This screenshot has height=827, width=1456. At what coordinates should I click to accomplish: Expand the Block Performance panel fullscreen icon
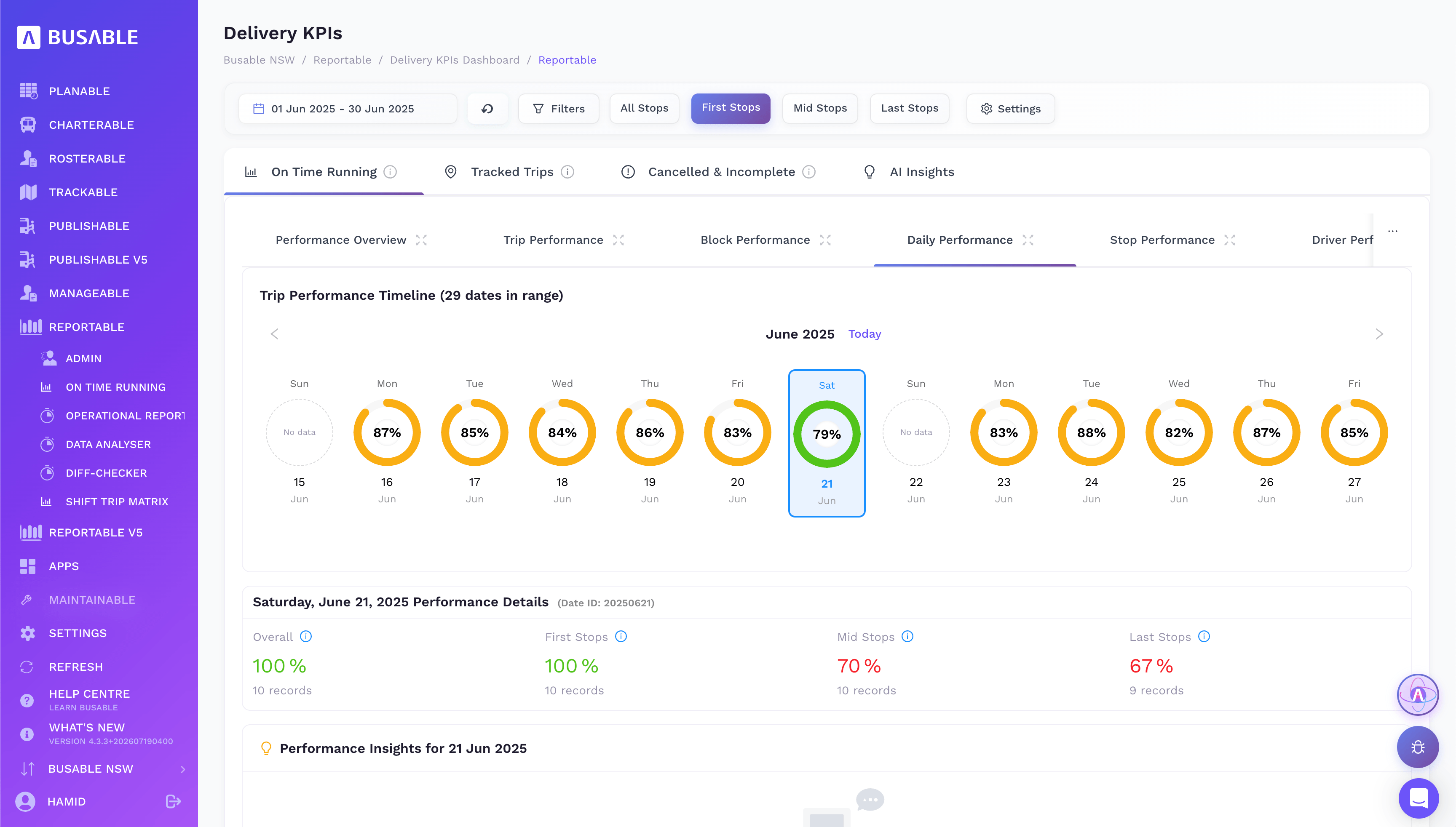825,240
